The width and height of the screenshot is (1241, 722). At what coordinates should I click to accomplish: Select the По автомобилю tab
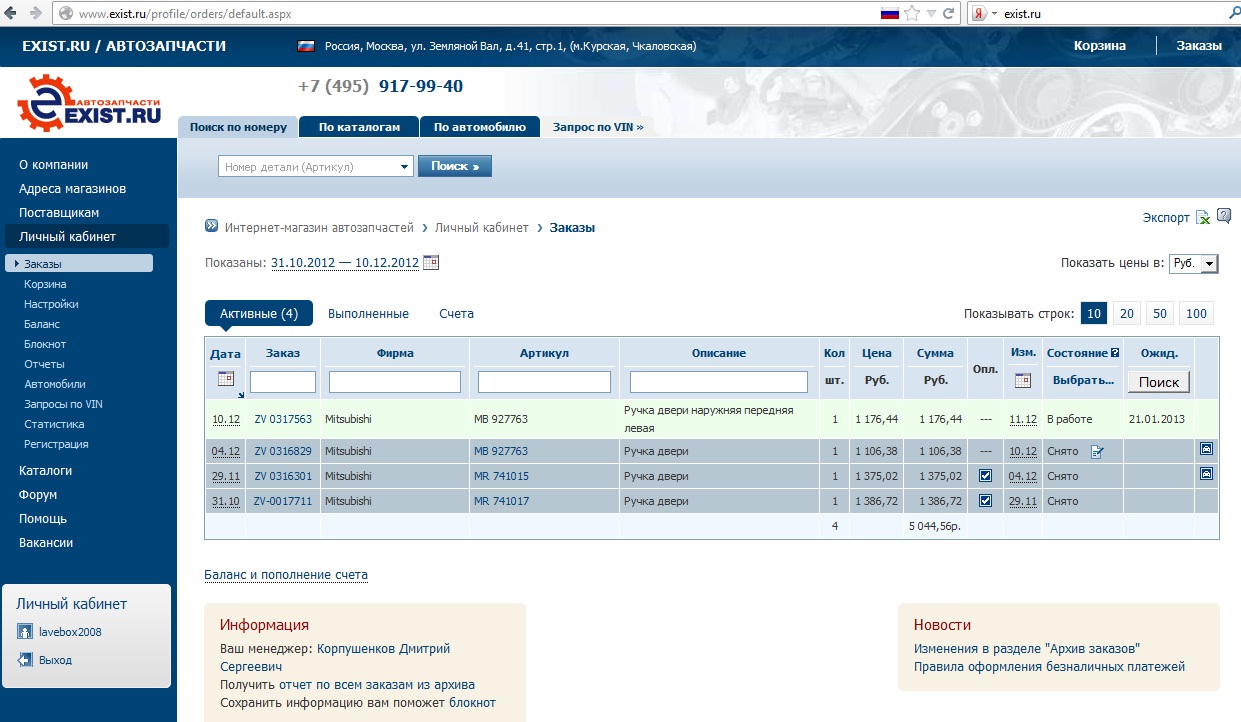pos(479,127)
